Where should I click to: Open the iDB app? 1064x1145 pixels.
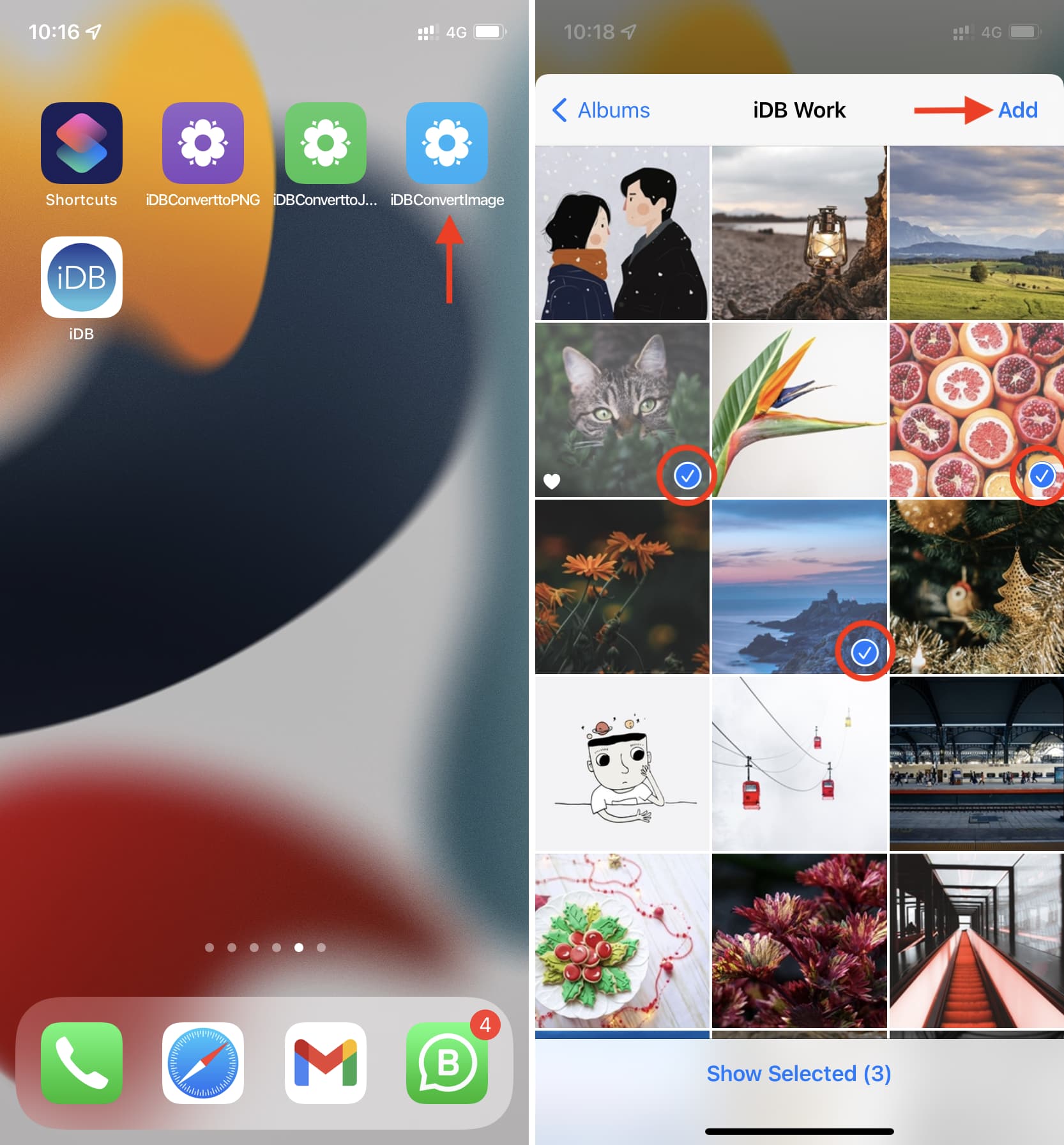[x=82, y=277]
